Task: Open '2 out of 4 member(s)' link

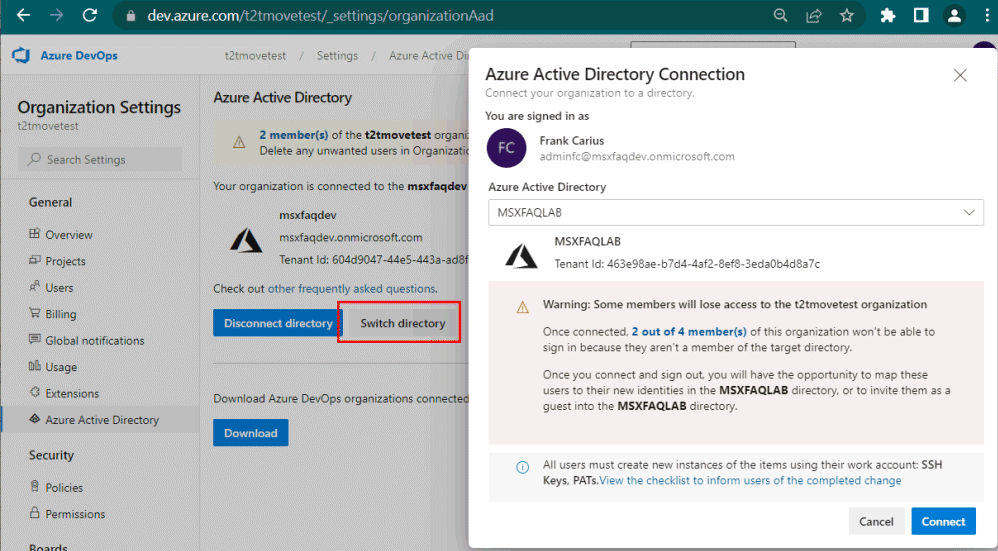Action: click(x=689, y=331)
